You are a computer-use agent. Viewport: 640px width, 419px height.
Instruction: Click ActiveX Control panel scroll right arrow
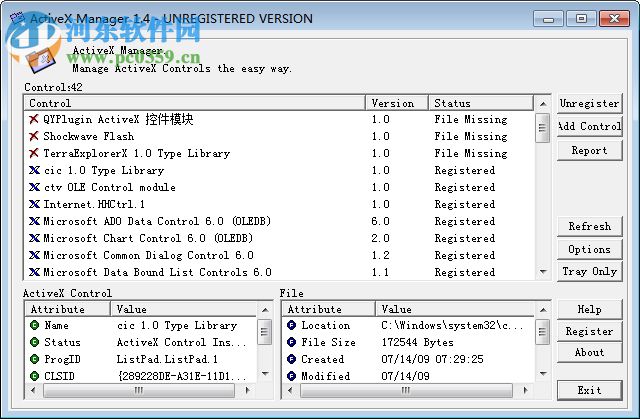click(247, 390)
